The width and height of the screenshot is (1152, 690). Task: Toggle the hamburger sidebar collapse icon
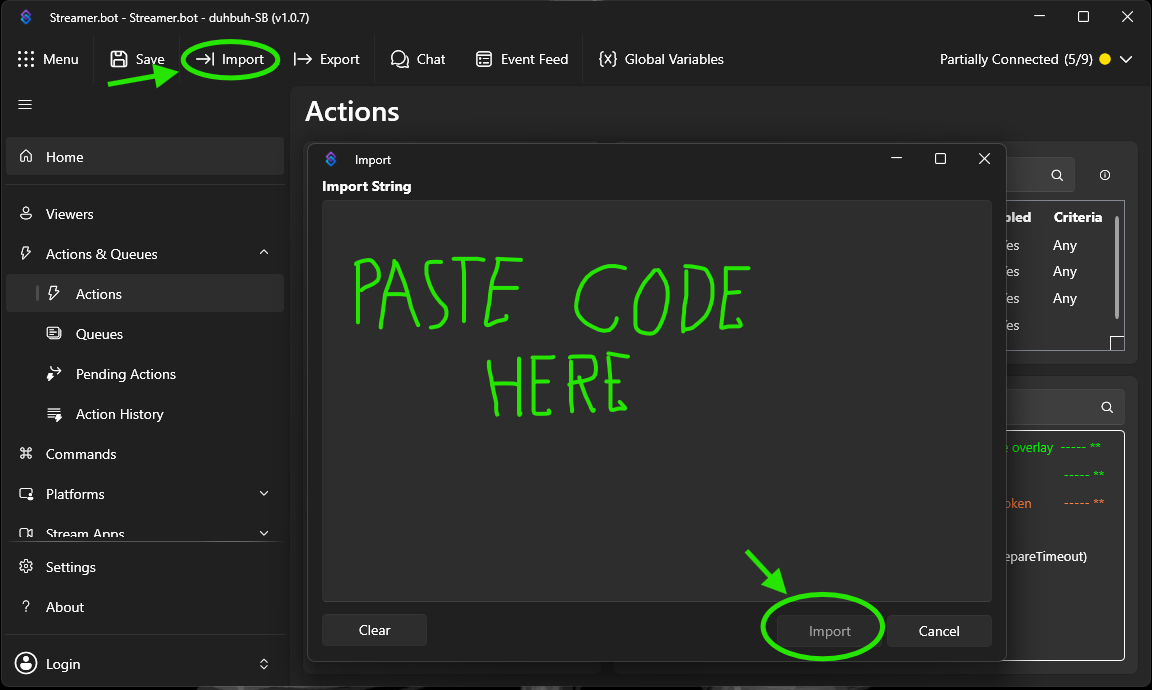point(25,104)
